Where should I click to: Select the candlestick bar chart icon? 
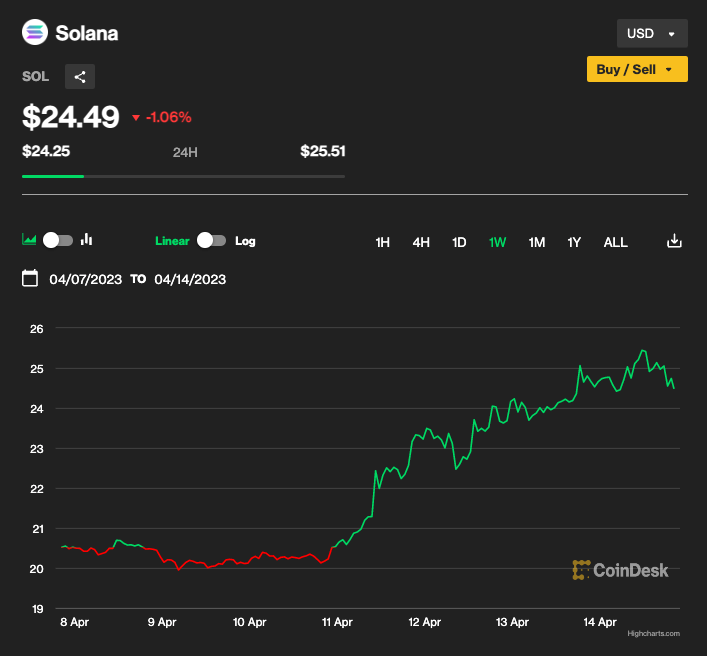pos(86,239)
